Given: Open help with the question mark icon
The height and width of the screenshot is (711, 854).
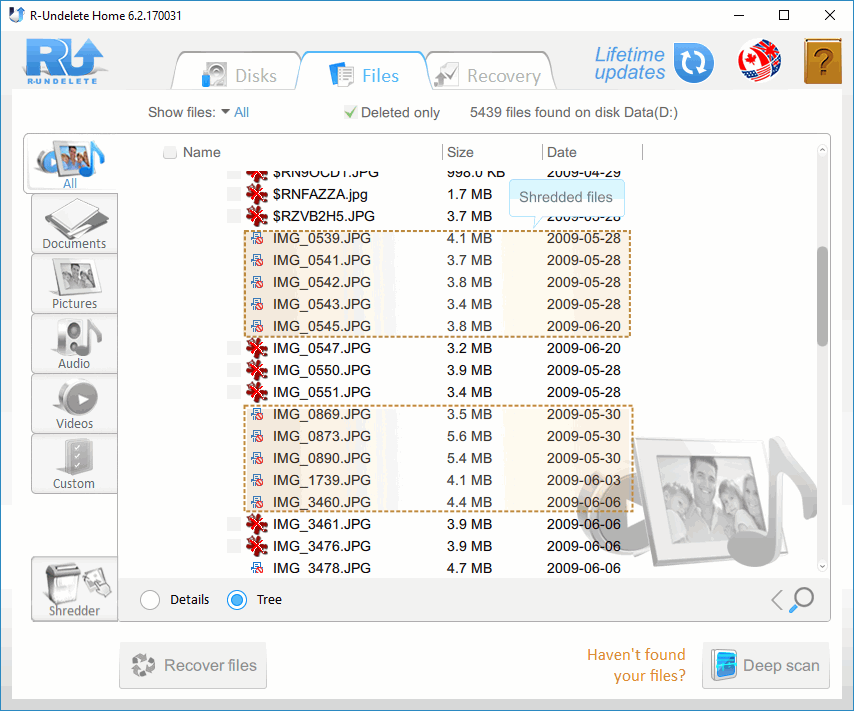Looking at the screenshot, I should (x=822, y=61).
